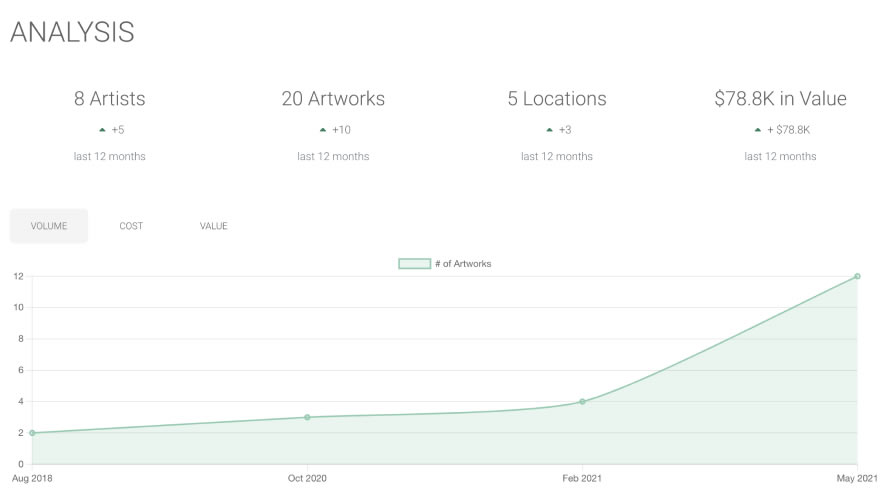This screenshot has width=884, height=497.
Task: Click the $78.8K in Value statistic
Action: (x=780, y=99)
